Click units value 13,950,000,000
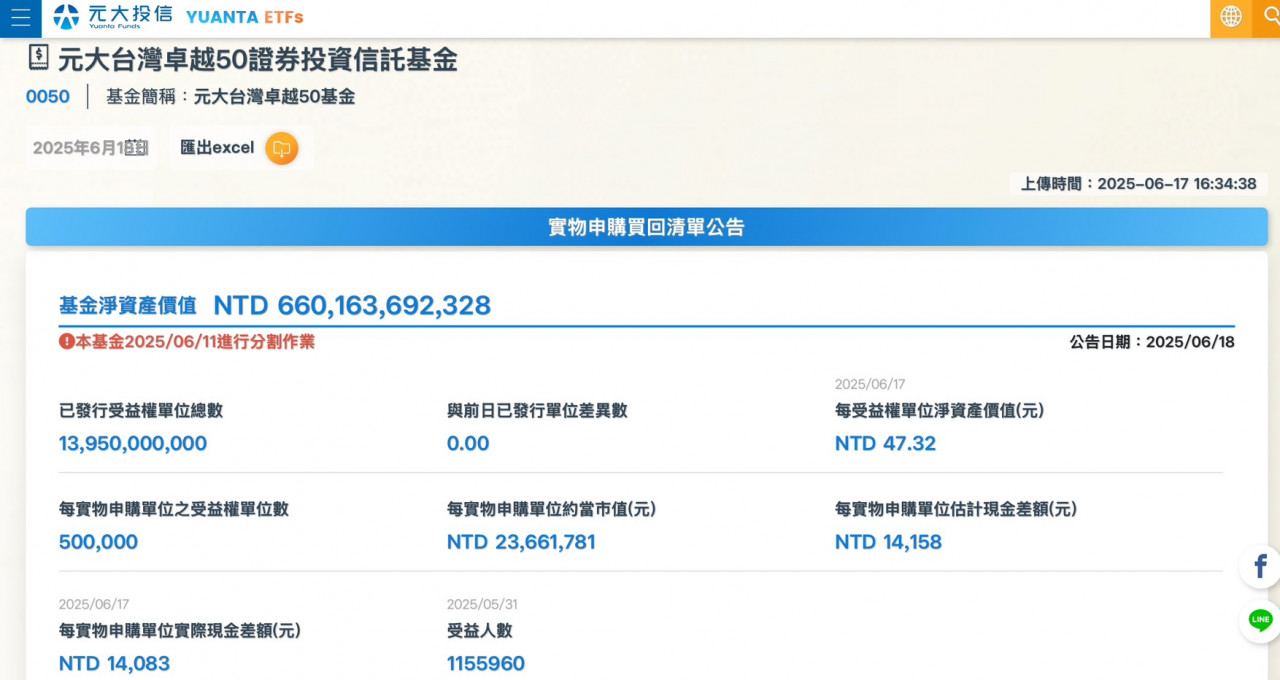This screenshot has width=1280, height=680. (x=133, y=444)
